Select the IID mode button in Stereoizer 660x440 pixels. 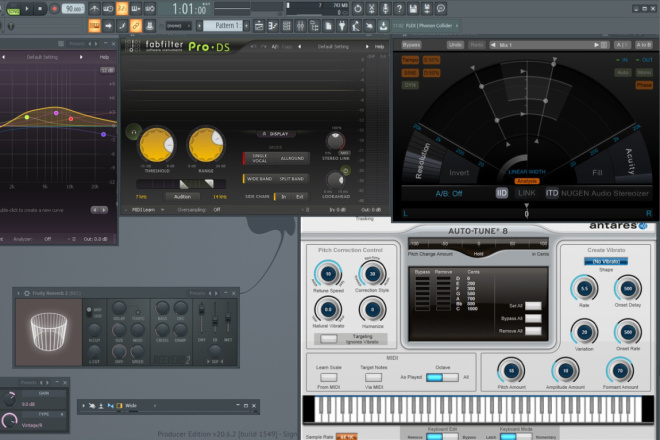click(502, 193)
